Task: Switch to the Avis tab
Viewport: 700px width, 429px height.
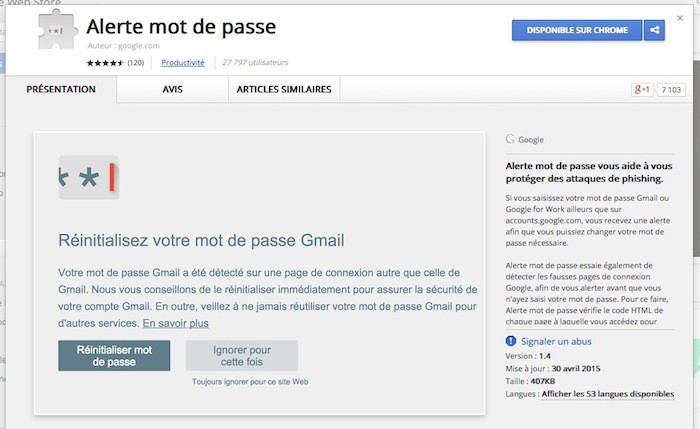Action: click(172, 89)
